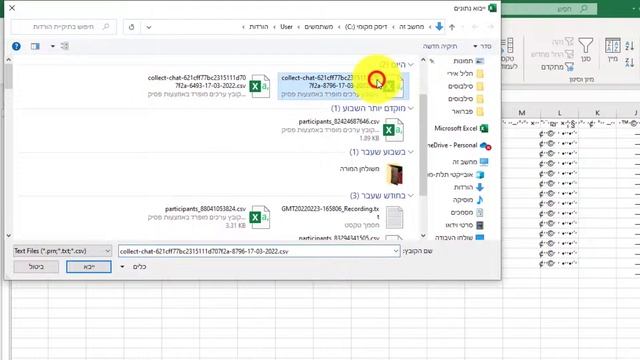Viewport: 640px width, 360px height.
Task: Select OneDrive - Personal in navigation pane
Action: [459, 145]
